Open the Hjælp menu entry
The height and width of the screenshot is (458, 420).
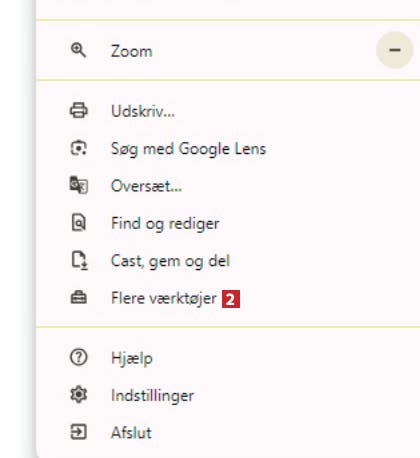228,358
